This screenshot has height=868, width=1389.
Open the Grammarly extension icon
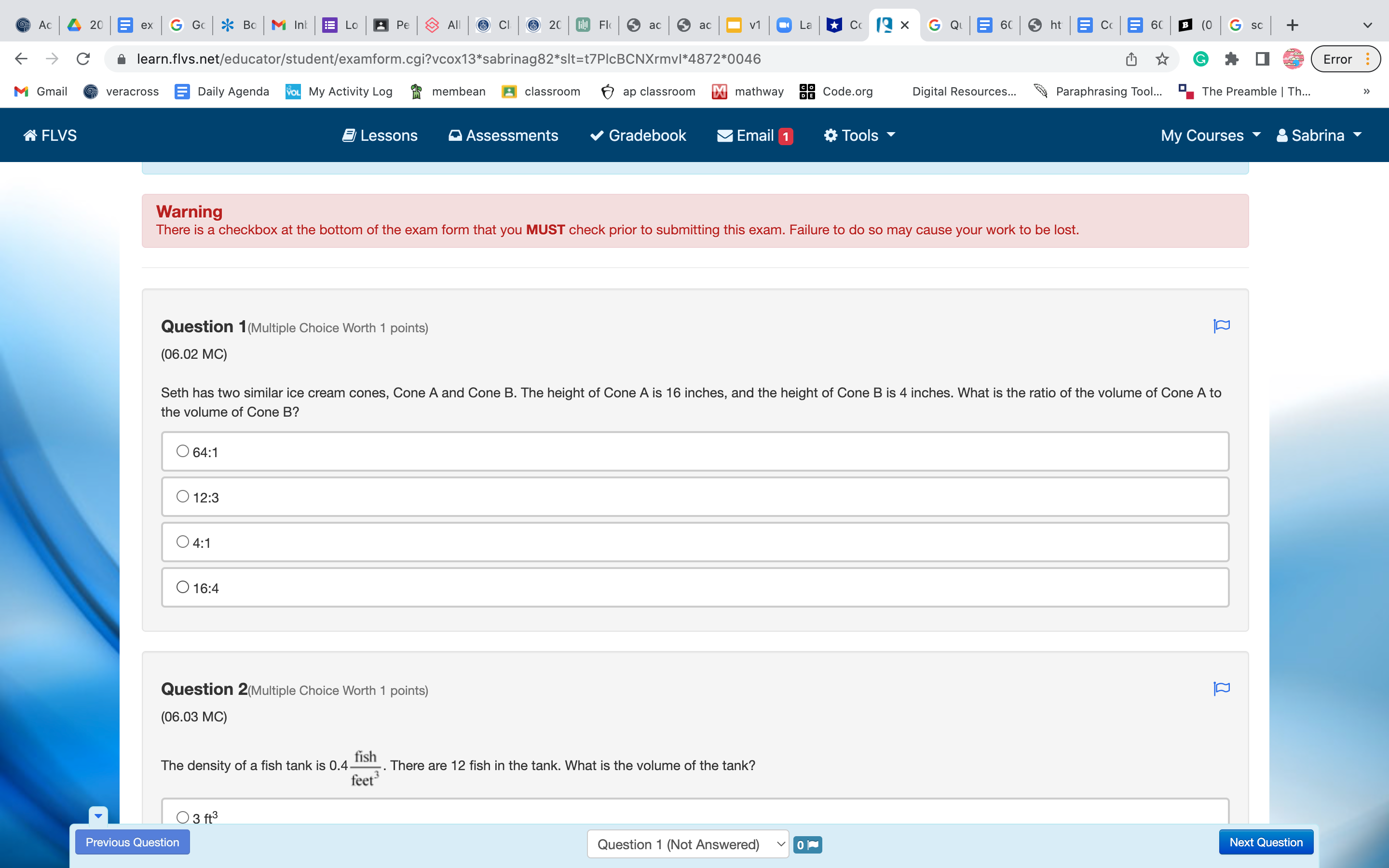coord(1200,59)
